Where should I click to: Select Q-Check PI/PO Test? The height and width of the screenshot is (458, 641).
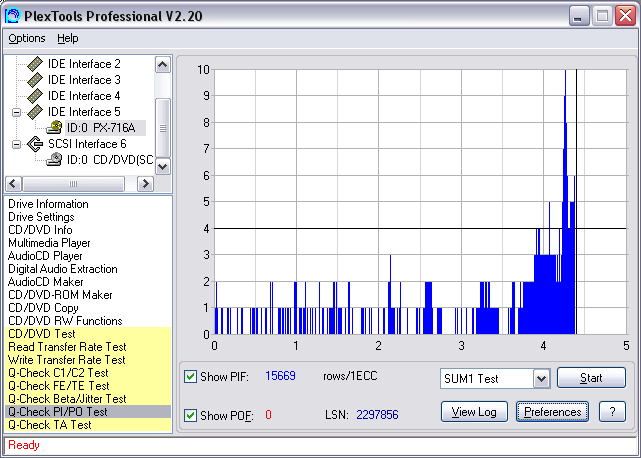[x=88, y=412]
